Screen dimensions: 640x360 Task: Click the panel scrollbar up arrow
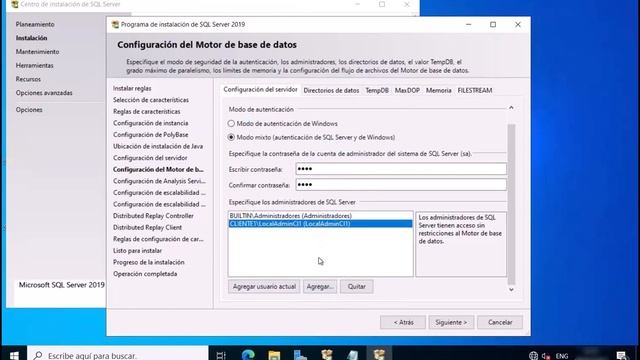511,108
